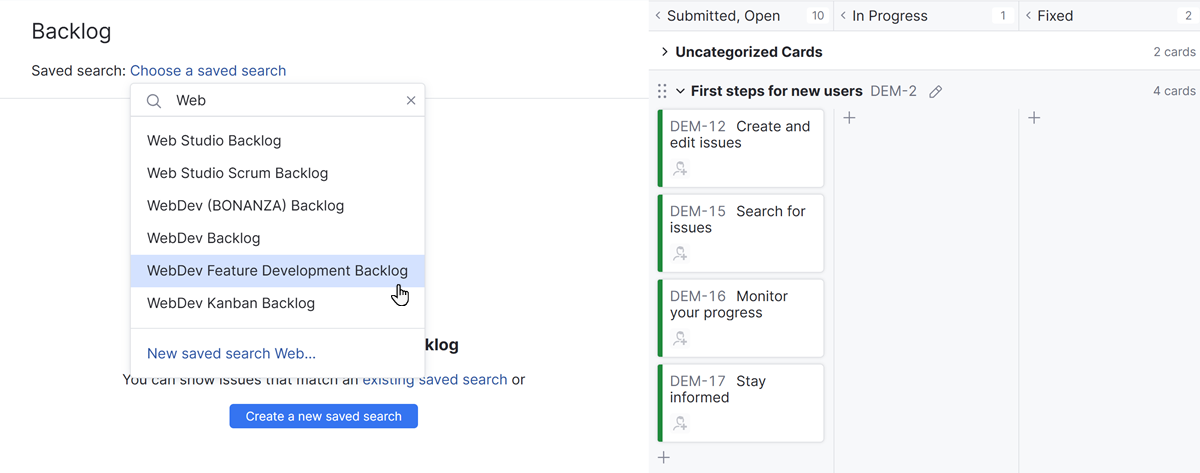The height and width of the screenshot is (473, 1200).
Task: Click the pencil edit icon next to DEM-2
Action: point(935,91)
